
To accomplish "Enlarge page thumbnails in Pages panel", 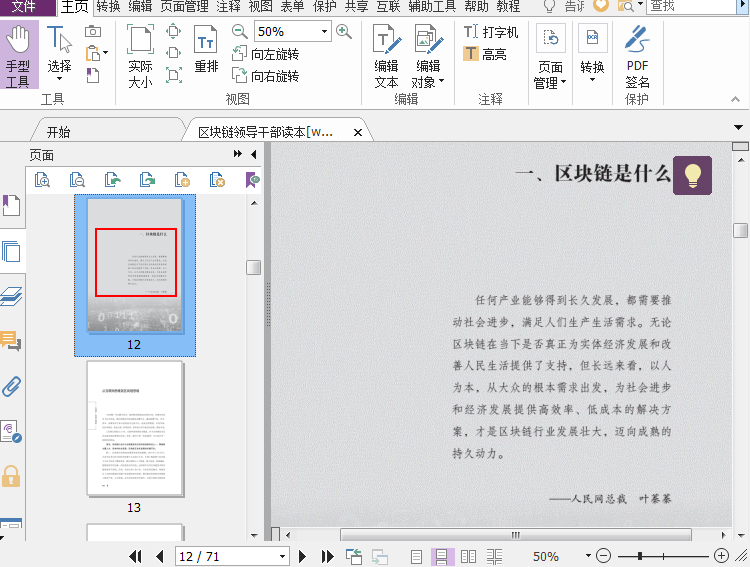I will tap(42, 180).
